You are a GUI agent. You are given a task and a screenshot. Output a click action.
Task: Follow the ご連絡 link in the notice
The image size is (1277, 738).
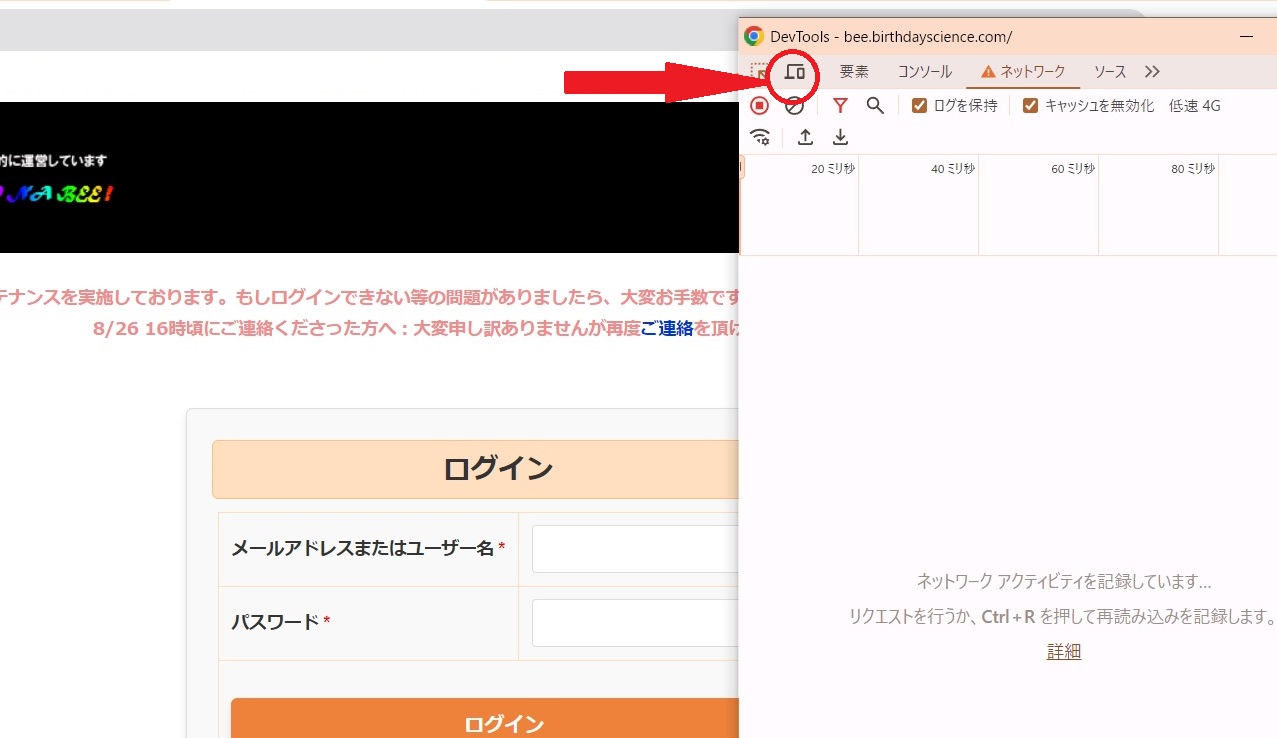point(669,328)
